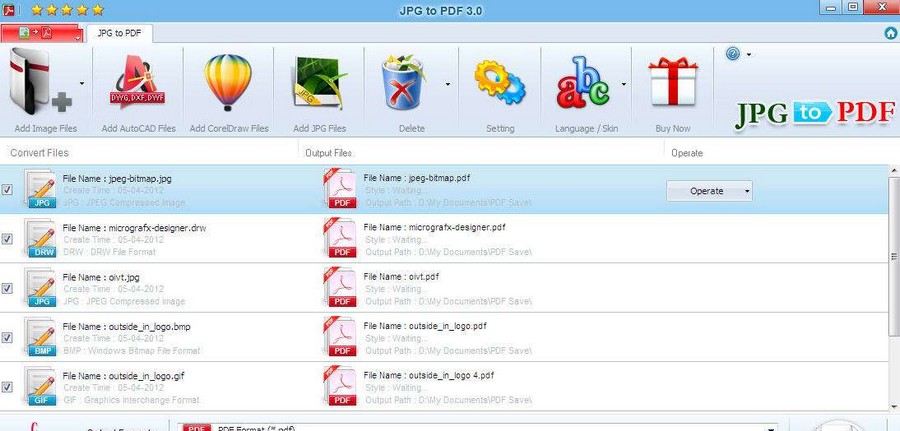
Task: Click the app icon in title bar
Action: 9,10
